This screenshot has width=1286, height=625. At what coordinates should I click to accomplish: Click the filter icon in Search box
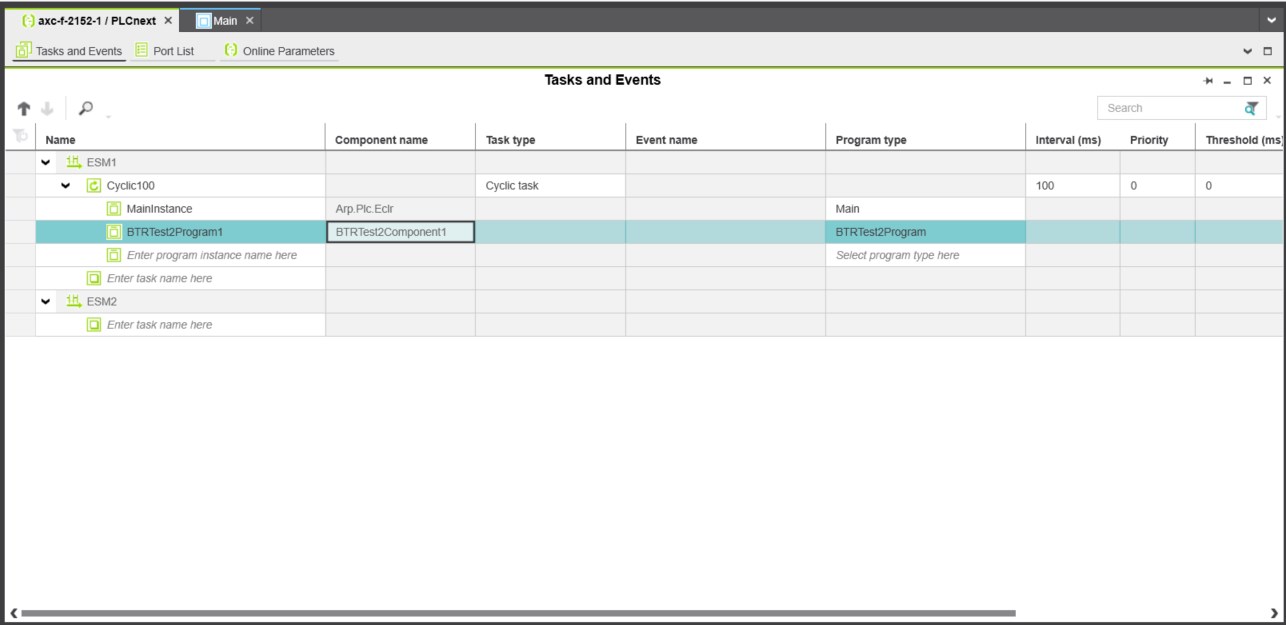click(x=1250, y=108)
